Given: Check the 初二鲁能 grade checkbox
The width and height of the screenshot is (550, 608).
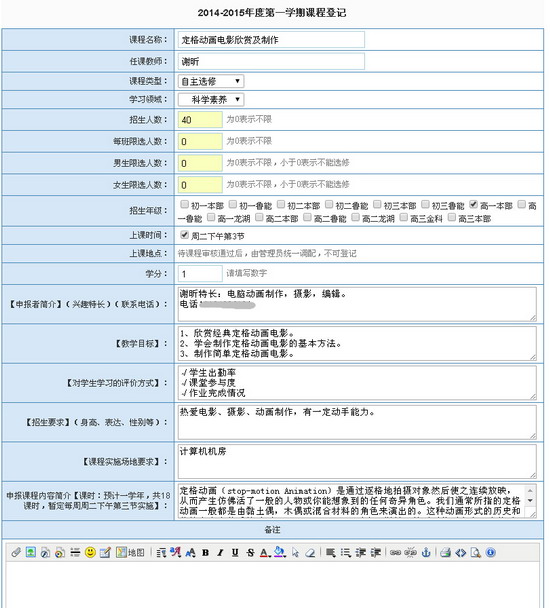Looking at the screenshot, I should pyautogui.click(x=329, y=204).
